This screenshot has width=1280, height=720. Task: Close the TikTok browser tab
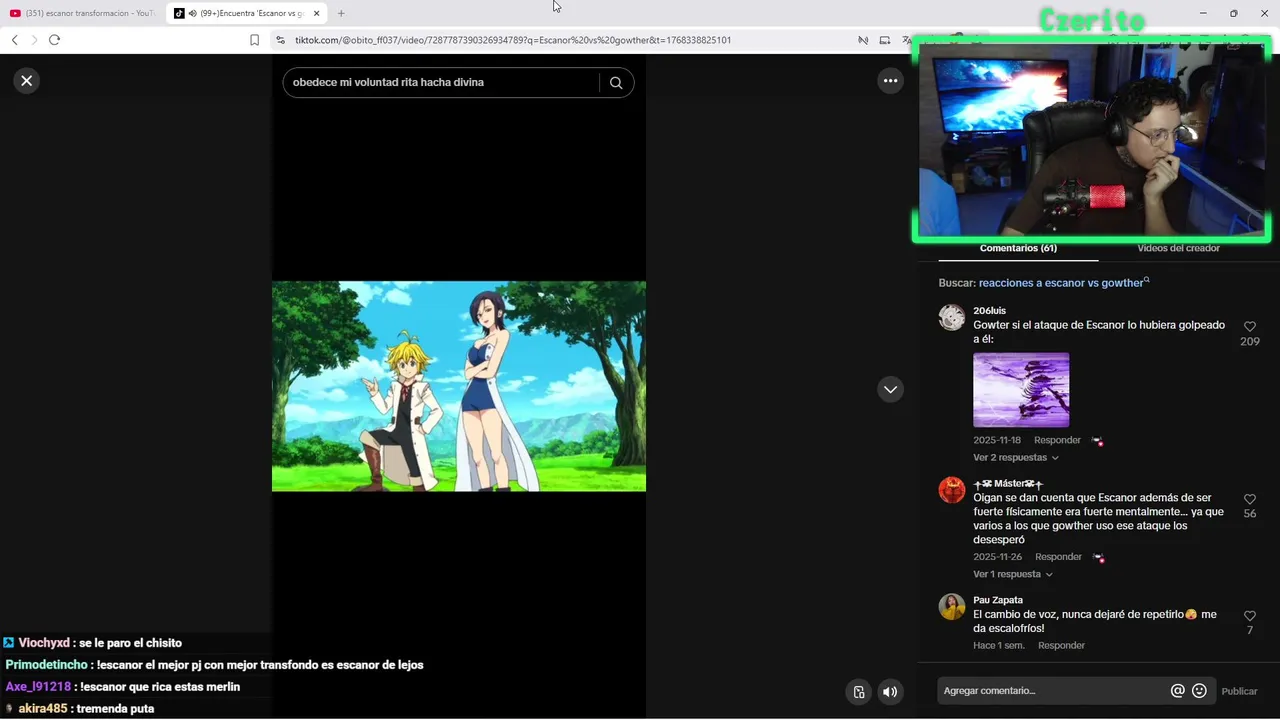pos(317,13)
